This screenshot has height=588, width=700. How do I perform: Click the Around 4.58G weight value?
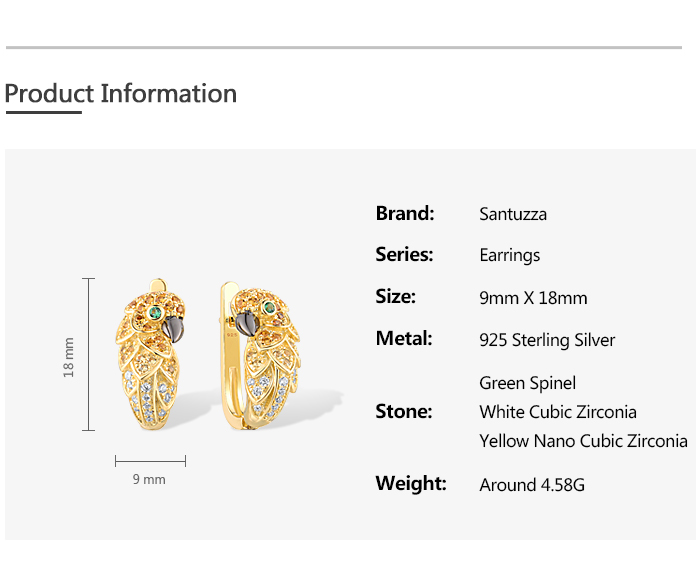tap(532, 486)
